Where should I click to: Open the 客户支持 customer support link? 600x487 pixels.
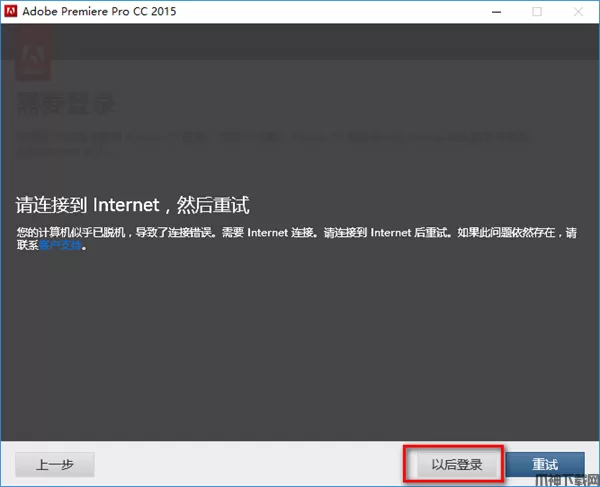click(61, 245)
